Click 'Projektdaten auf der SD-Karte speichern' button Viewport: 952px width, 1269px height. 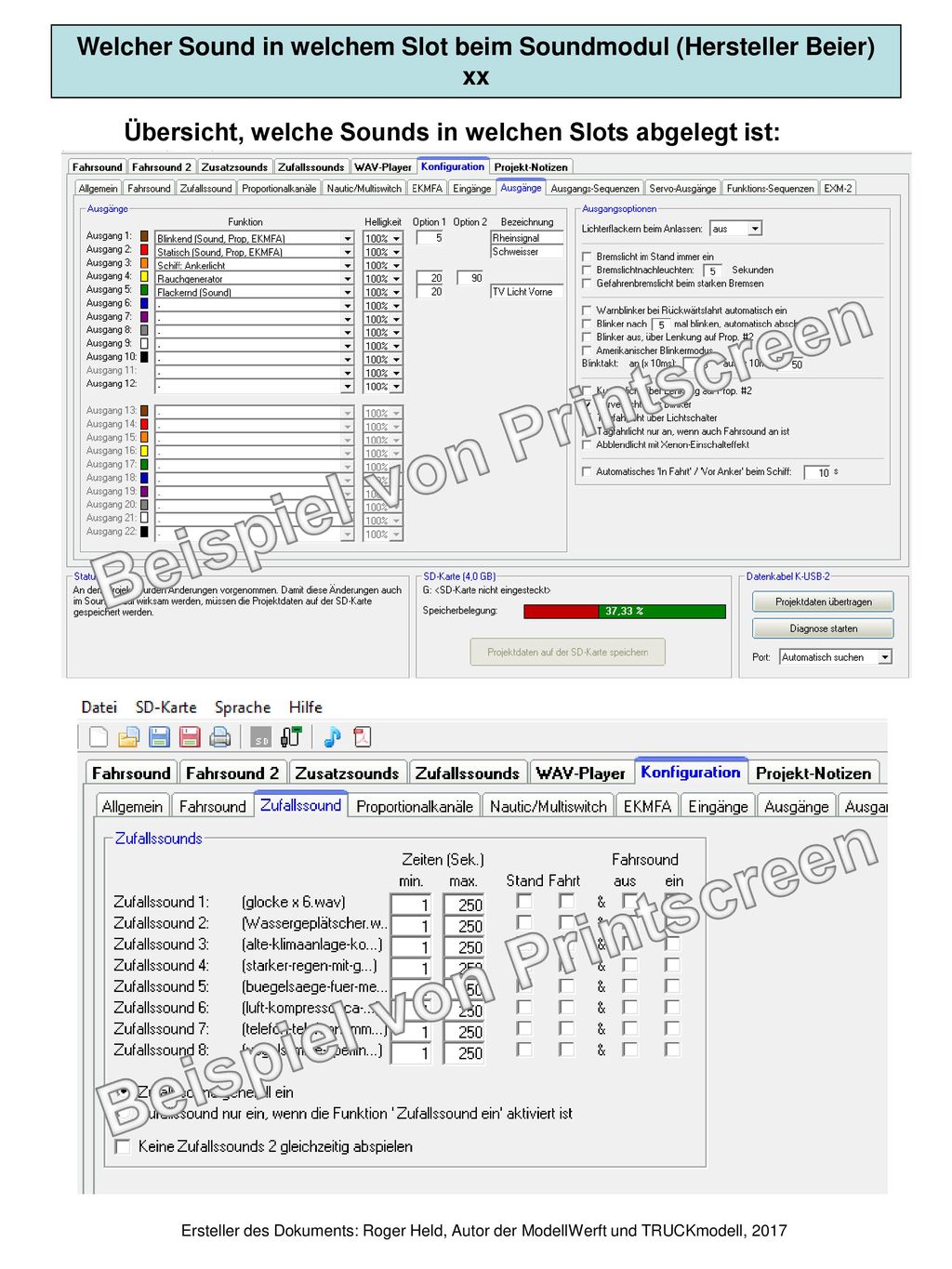[x=568, y=653]
